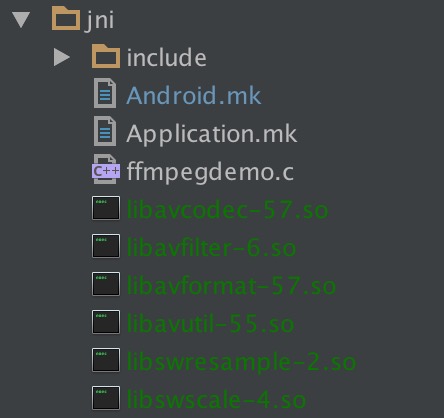This screenshot has width=444, height=418.
Task: Select ffmpegdemo.c source file
Action: 210,173
